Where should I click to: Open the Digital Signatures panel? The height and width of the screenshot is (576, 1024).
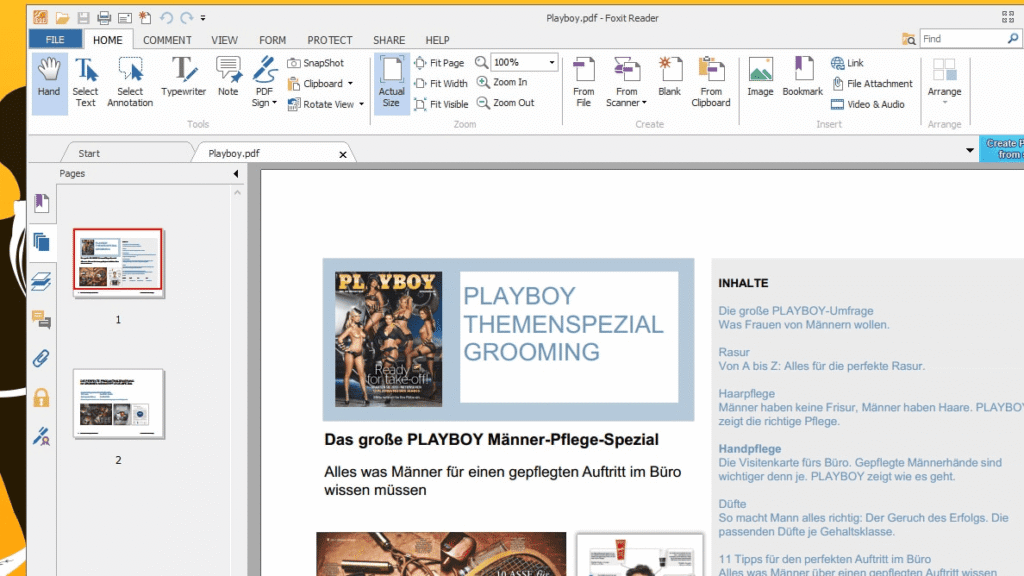coord(41,436)
